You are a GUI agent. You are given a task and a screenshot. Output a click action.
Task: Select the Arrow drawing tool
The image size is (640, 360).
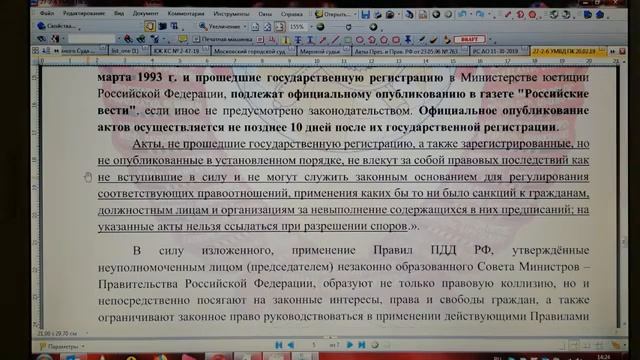pyautogui.click(x=323, y=40)
